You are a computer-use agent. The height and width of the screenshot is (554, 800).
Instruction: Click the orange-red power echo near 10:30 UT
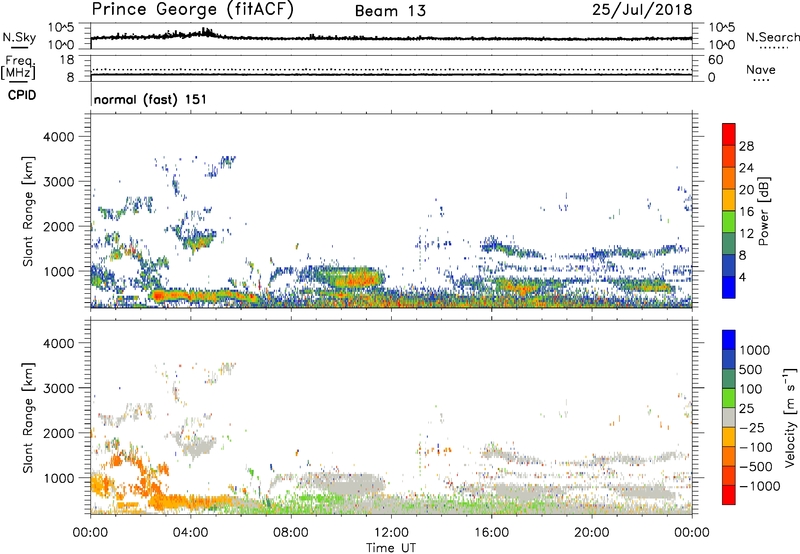click(x=357, y=279)
